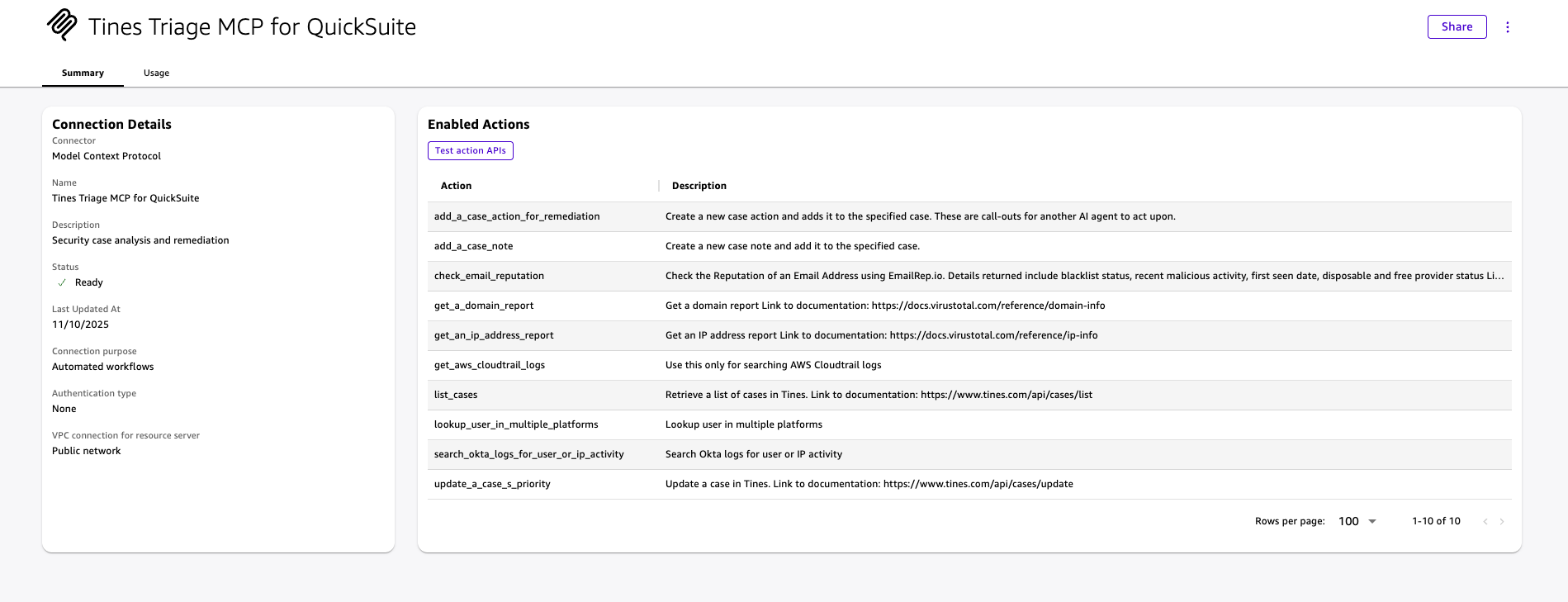Click the virustotal ip-info description text
Screen dimensions: 1568x602
tap(882, 335)
